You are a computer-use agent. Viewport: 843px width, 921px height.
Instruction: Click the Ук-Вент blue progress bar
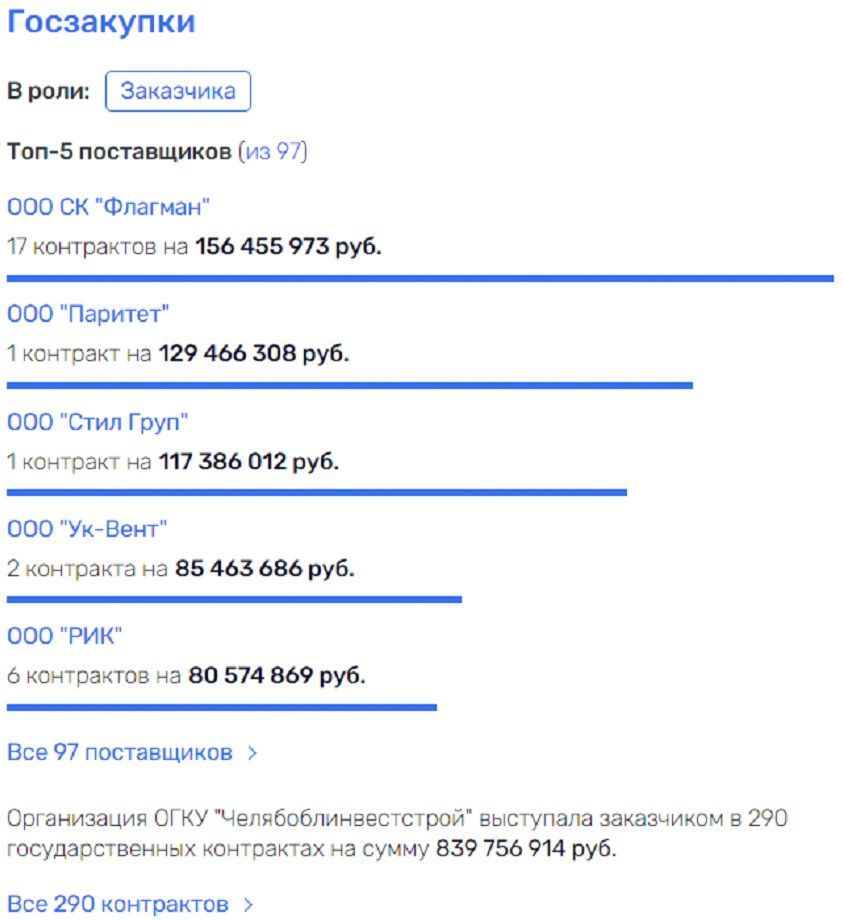click(x=234, y=599)
